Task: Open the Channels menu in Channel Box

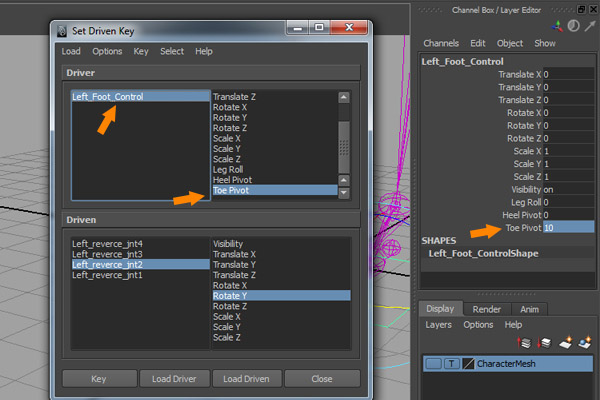Action: tap(441, 43)
